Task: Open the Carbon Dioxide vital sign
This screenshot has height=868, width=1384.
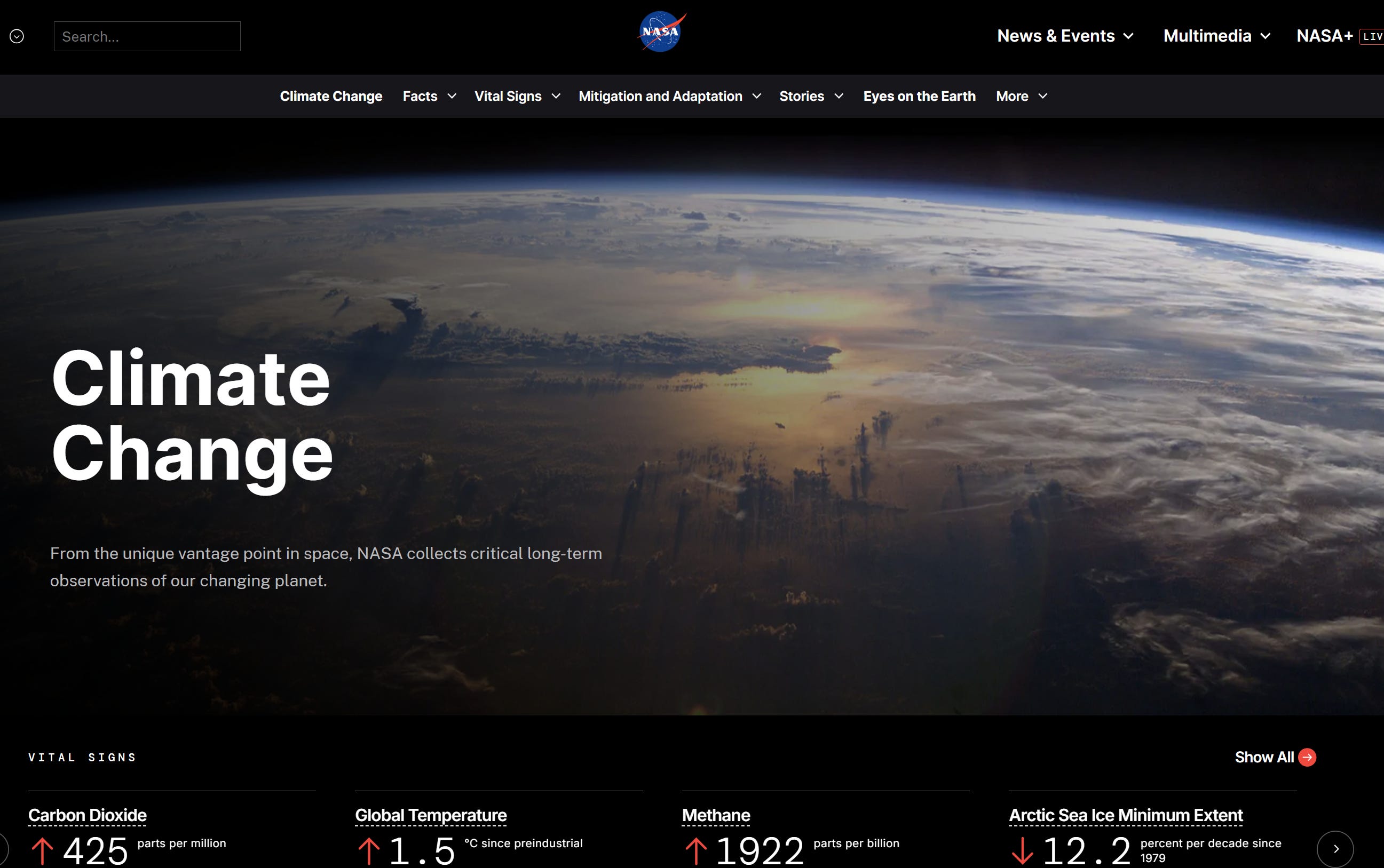Action: [x=88, y=815]
